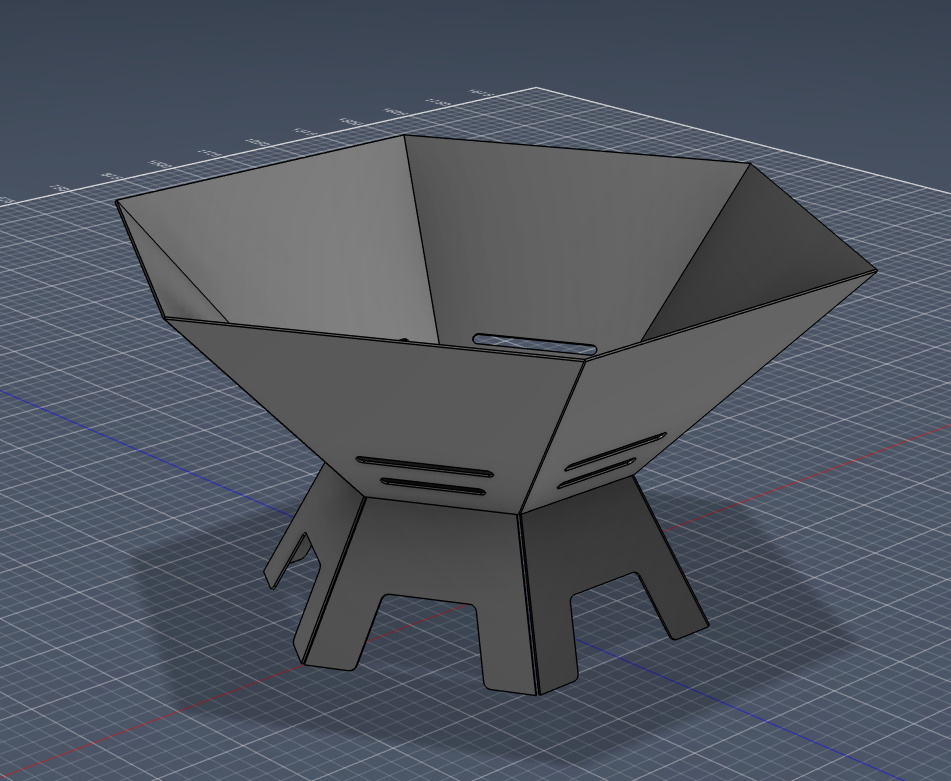Image resolution: width=951 pixels, height=781 pixels.
Task: Select the lower vent slot on the front panel
Action: [433, 486]
